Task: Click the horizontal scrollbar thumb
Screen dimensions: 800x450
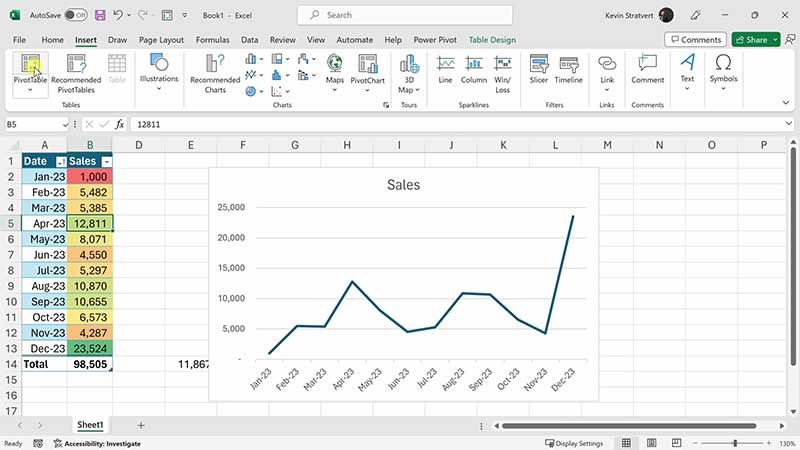Action: 629,426
